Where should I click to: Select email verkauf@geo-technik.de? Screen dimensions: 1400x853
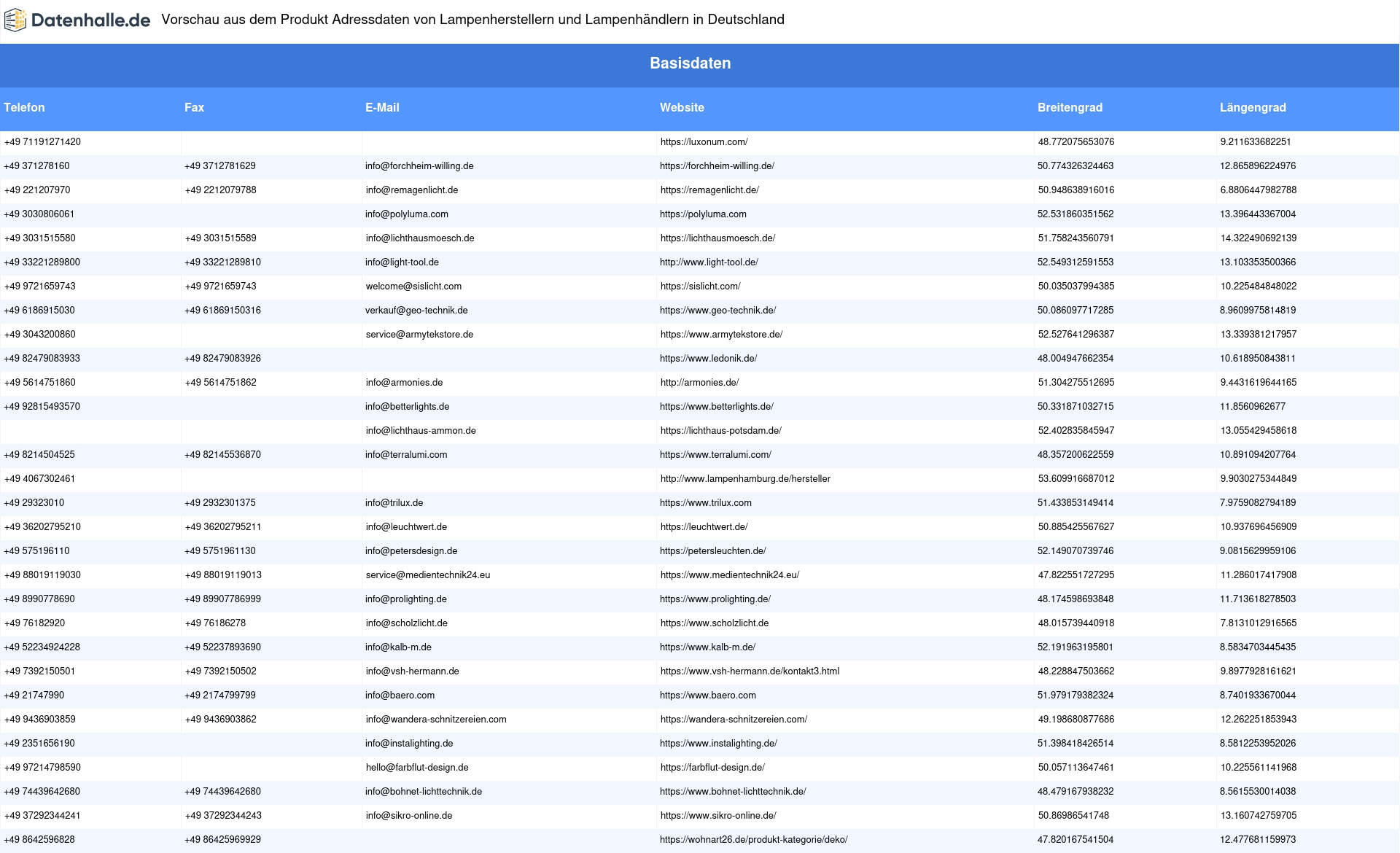(416, 311)
